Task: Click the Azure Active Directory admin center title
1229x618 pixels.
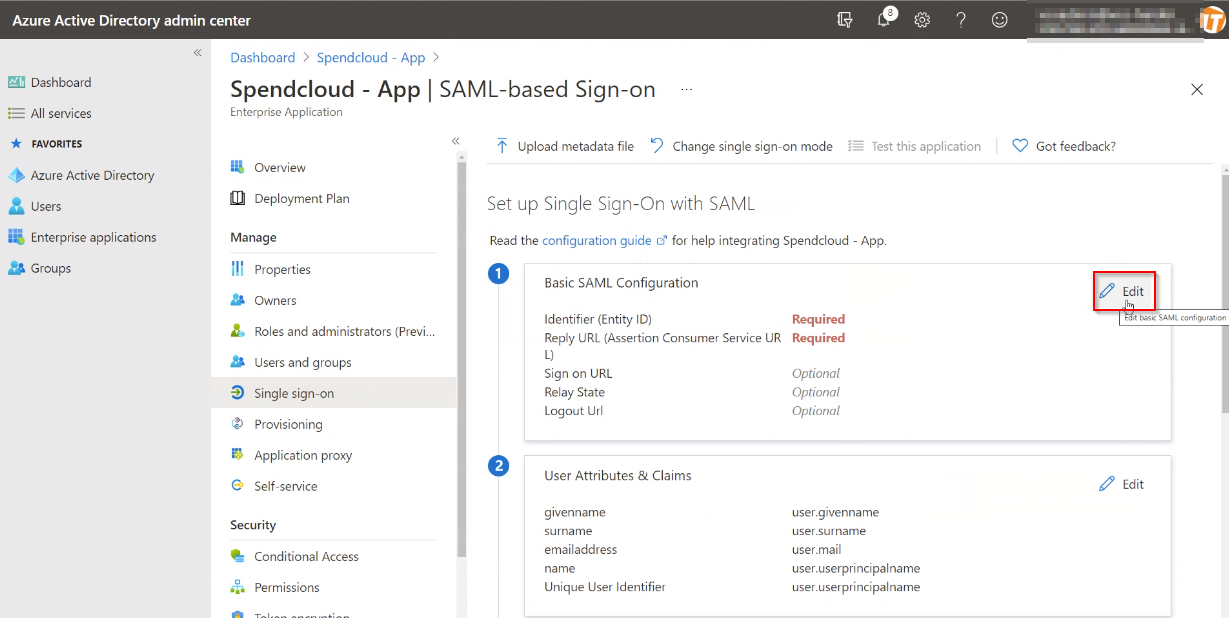Action: tap(132, 20)
